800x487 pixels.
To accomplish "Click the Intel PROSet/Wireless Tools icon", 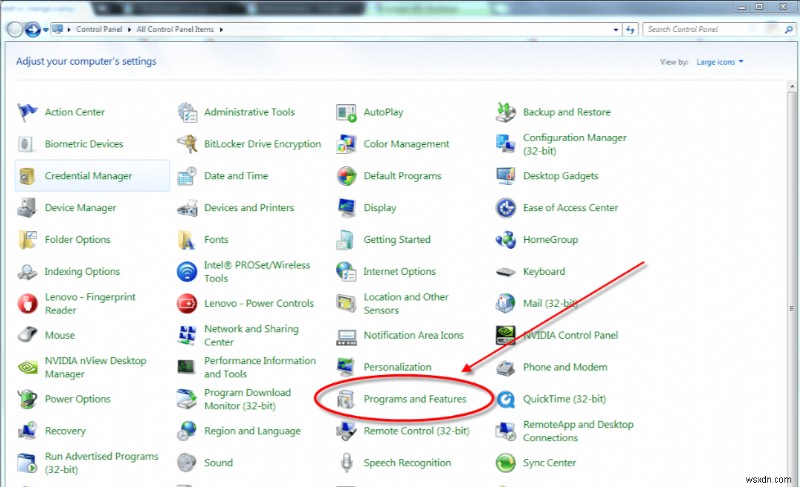I will (x=187, y=272).
